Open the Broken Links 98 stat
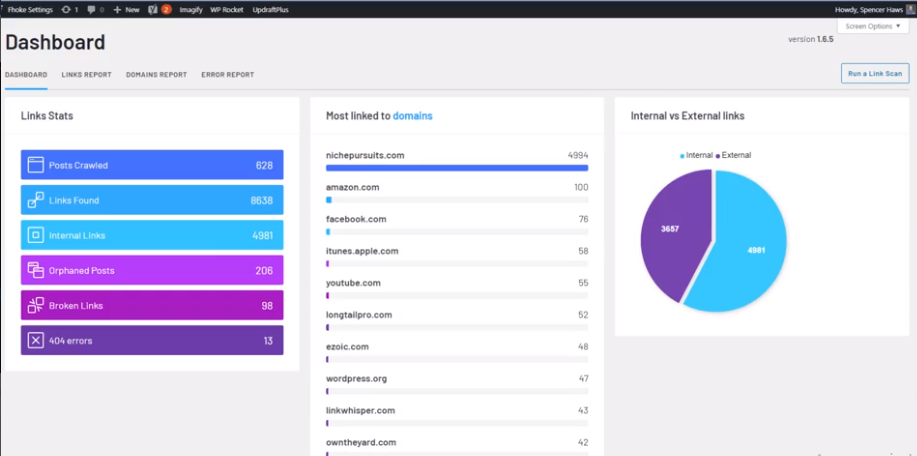Image resolution: width=917 pixels, height=456 pixels. coord(152,305)
